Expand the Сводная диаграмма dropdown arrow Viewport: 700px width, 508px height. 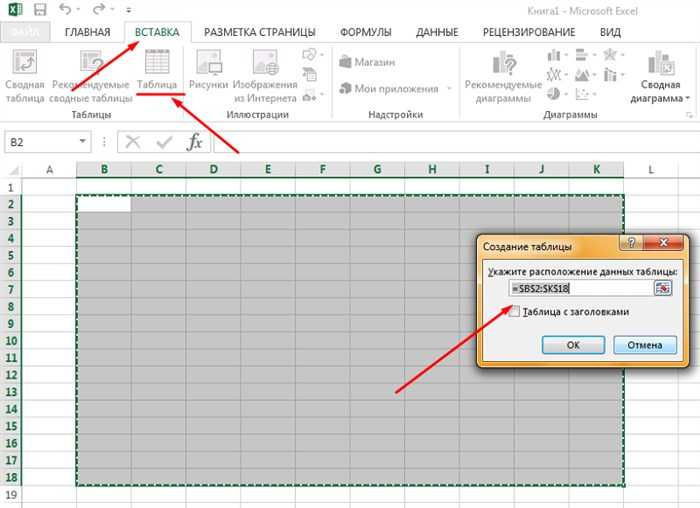[x=688, y=98]
